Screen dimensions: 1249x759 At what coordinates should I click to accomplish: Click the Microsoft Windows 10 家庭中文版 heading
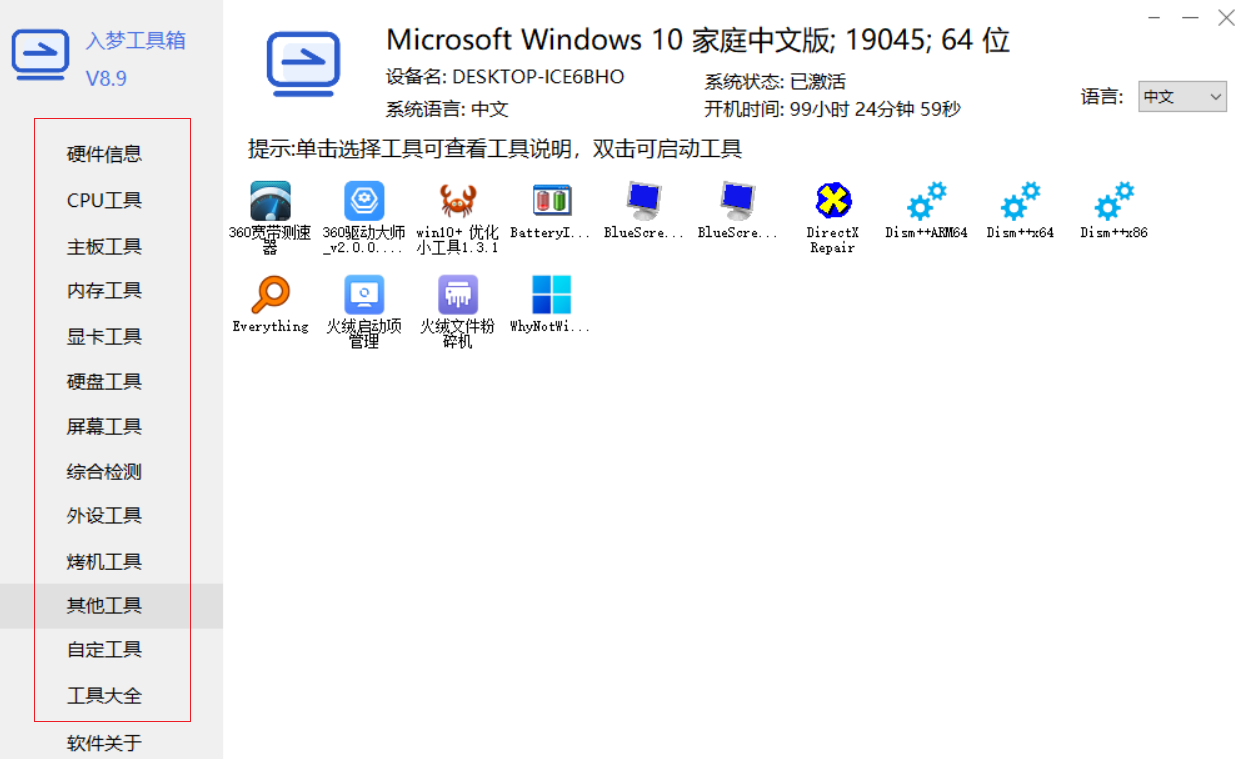[x=698, y=40]
